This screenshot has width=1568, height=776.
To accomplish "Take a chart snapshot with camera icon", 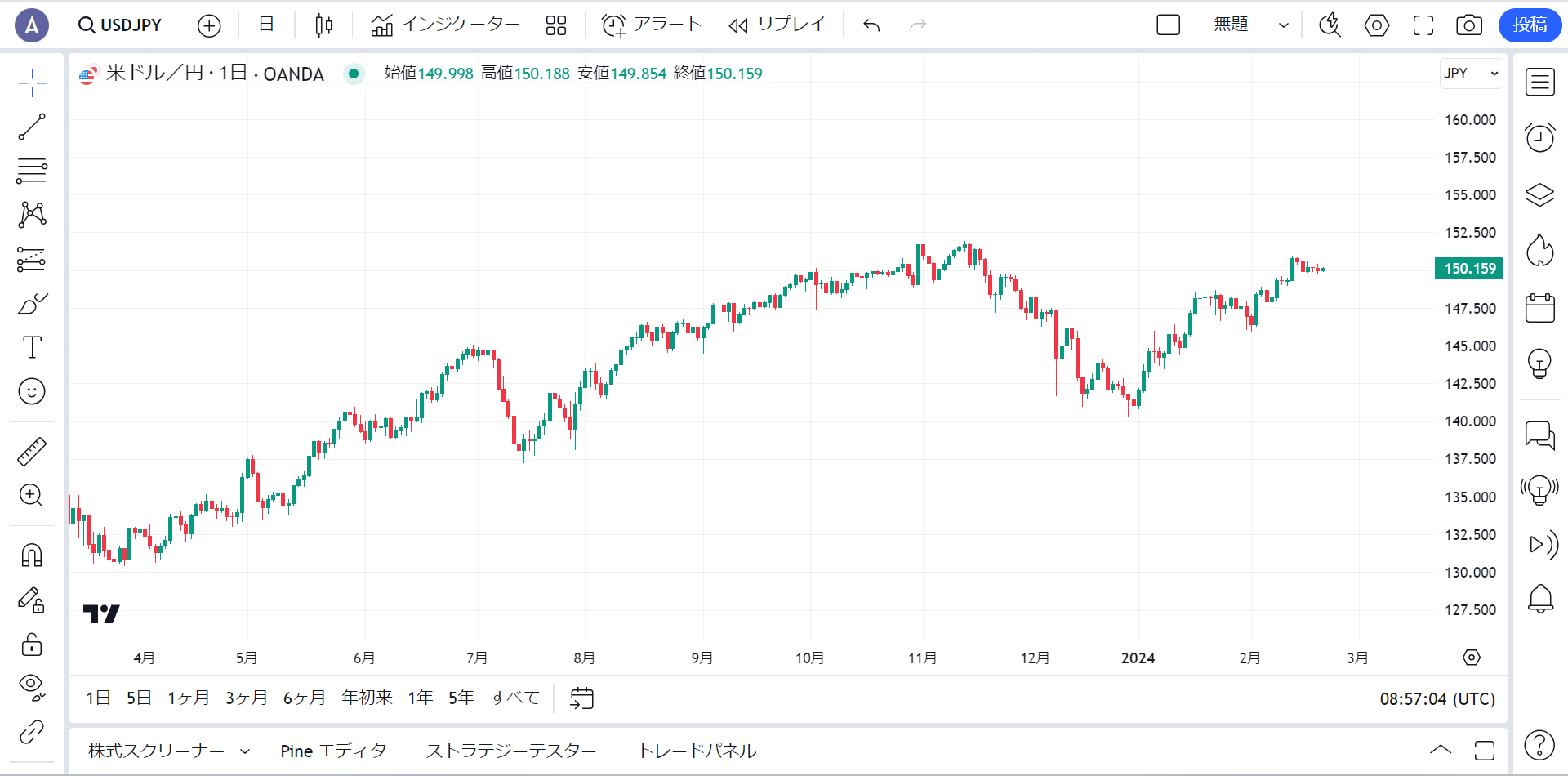I will [x=1469, y=25].
